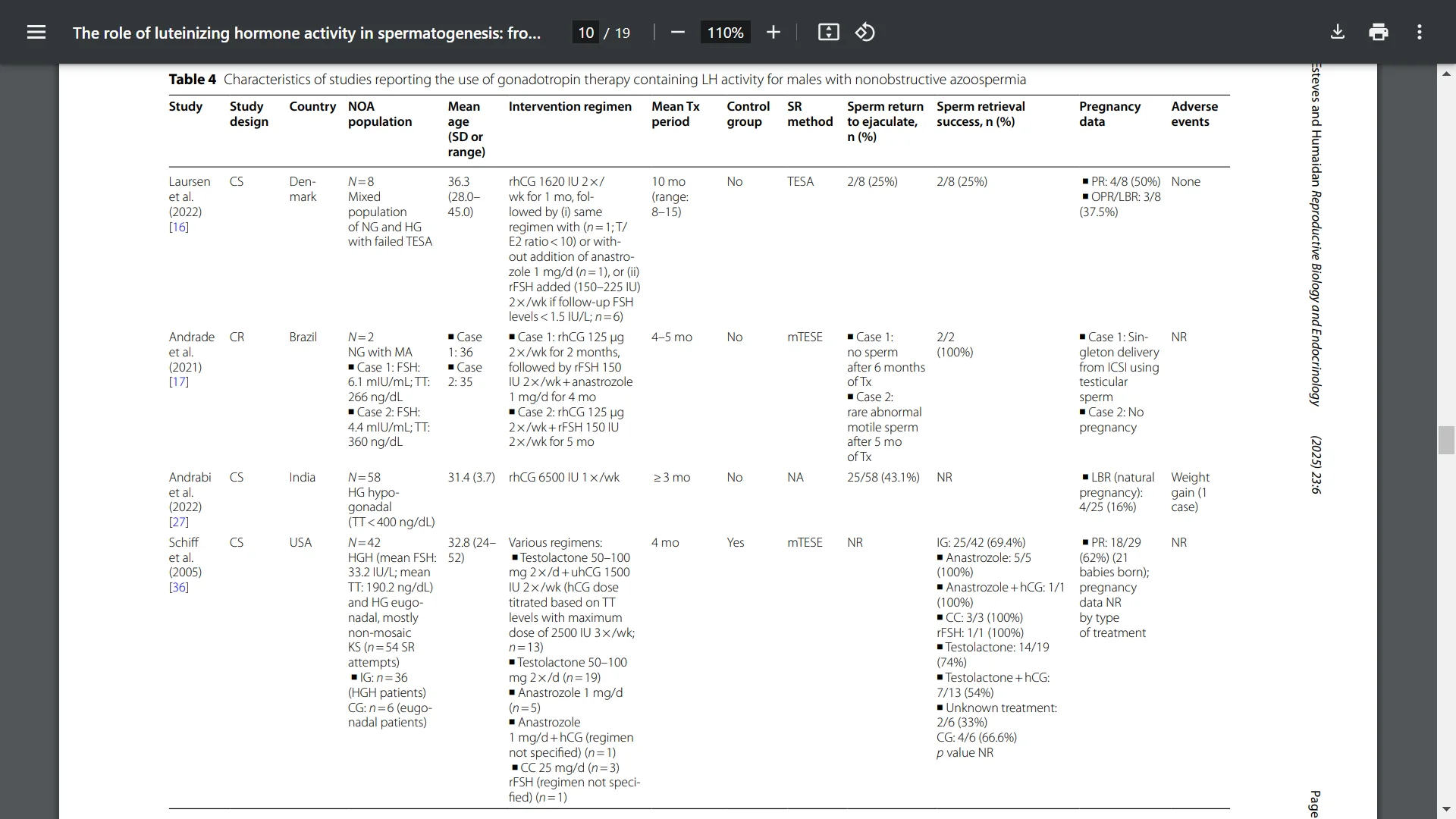The height and width of the screenshot is (819, 1456).
Task: Click the '31.4 (3.7)' mean age cell
Action: tap(471, 477)
